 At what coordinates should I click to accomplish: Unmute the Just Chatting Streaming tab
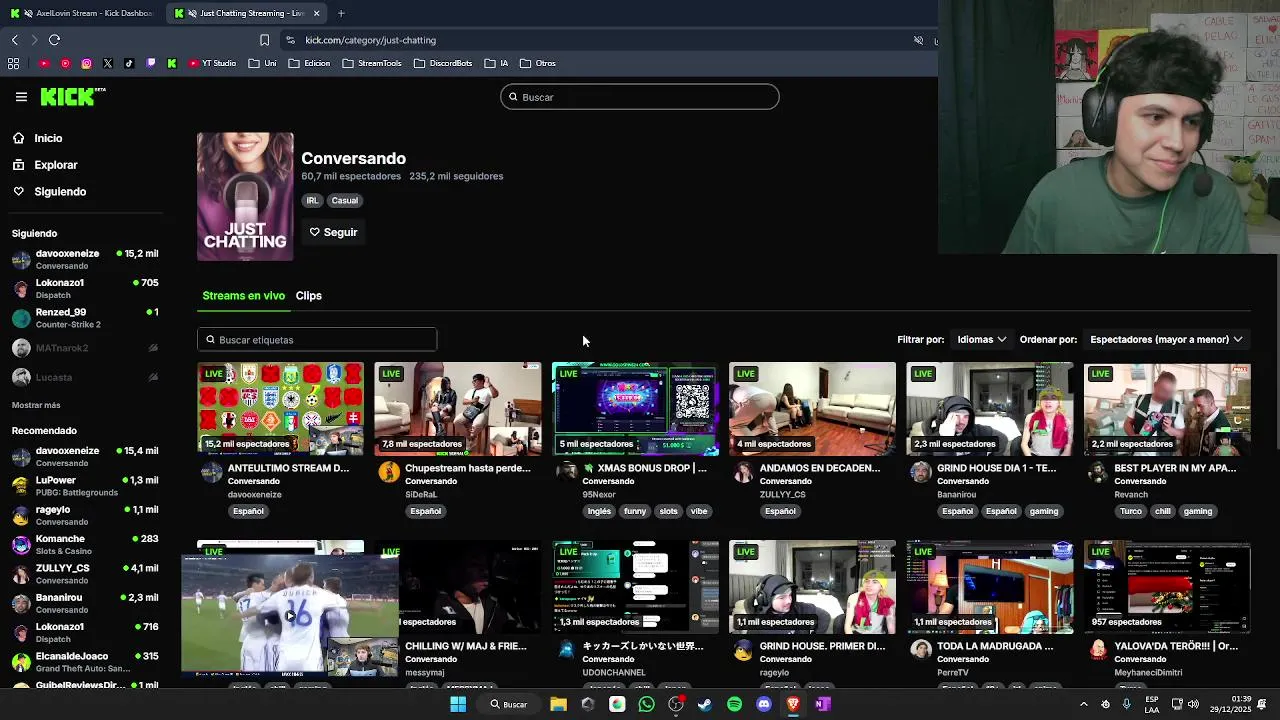pyautogui.click(x=192, y=13)
